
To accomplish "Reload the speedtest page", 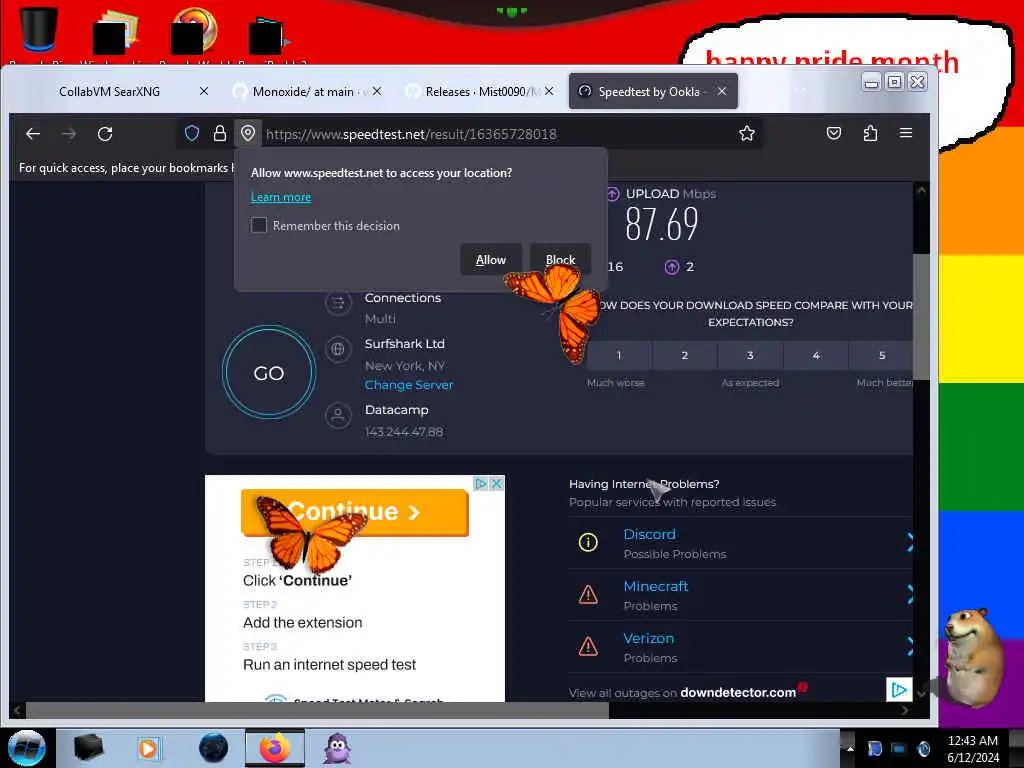I will tap(105, 134).
